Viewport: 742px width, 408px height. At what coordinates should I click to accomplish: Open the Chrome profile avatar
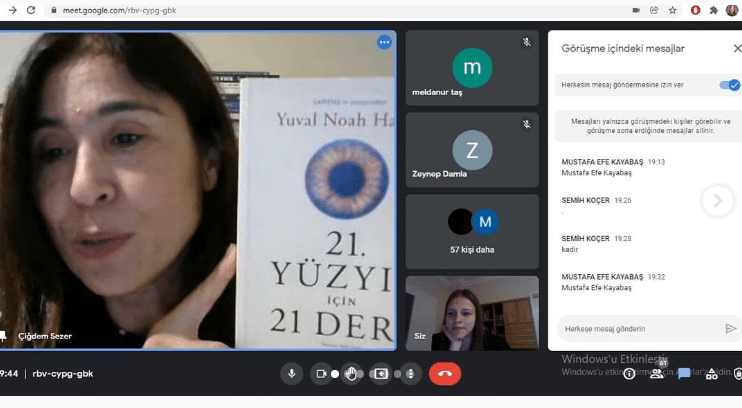[x=732, y=10]
